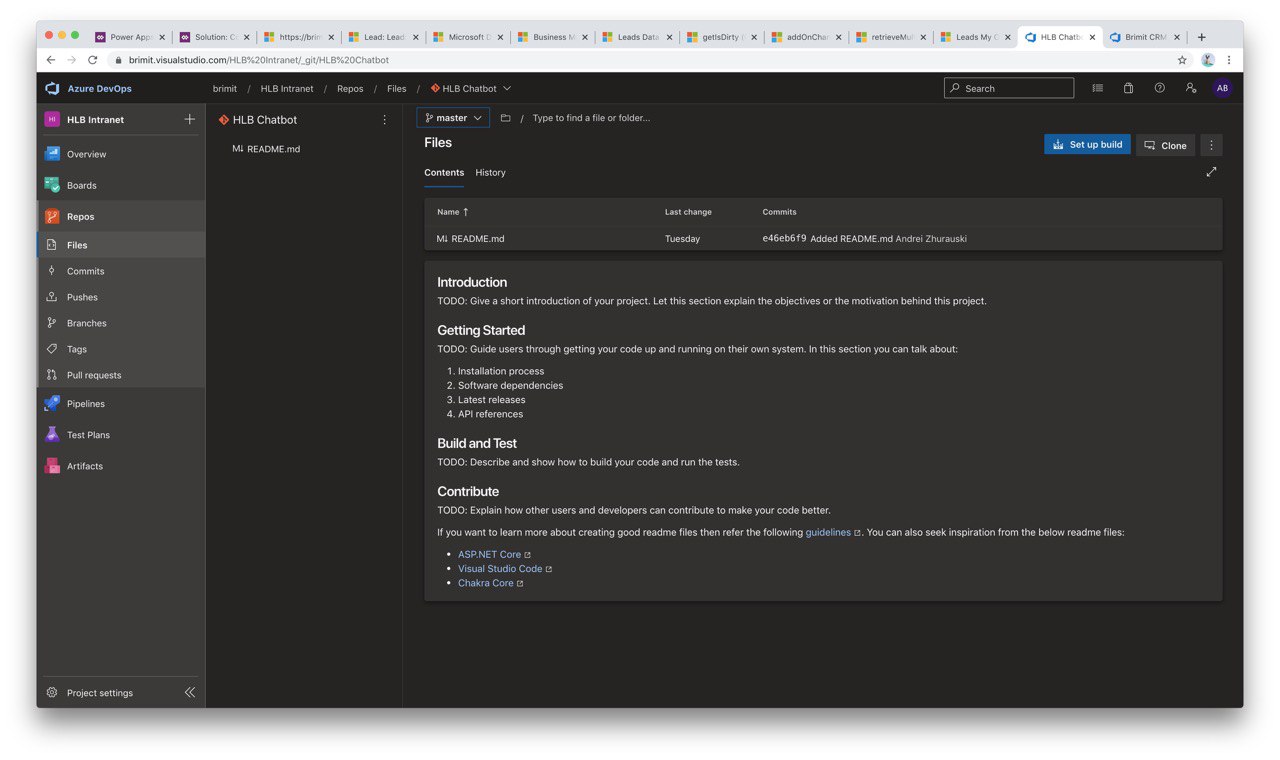Go back with the browser back arrow
This screenshot has width=1280, height=760.
point(51,60)
